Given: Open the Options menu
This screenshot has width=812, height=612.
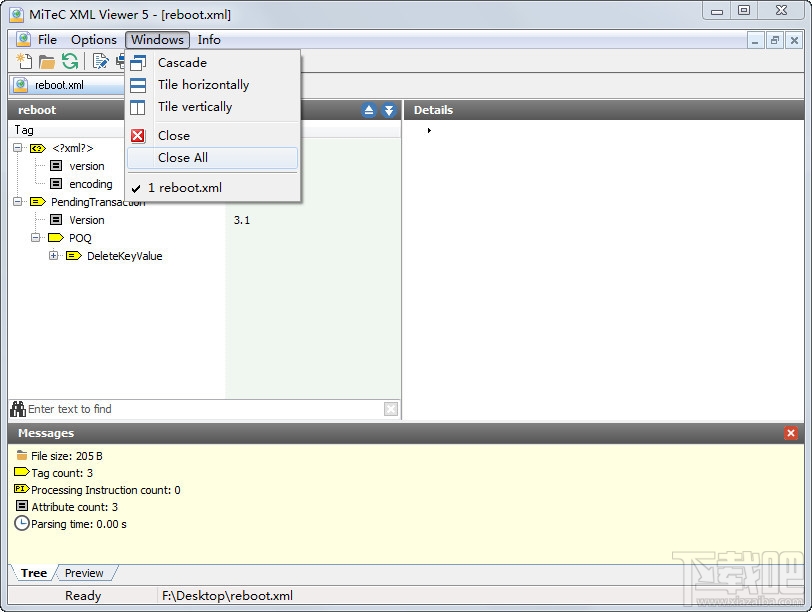Looking at the screenshot, I should point(93,40).
